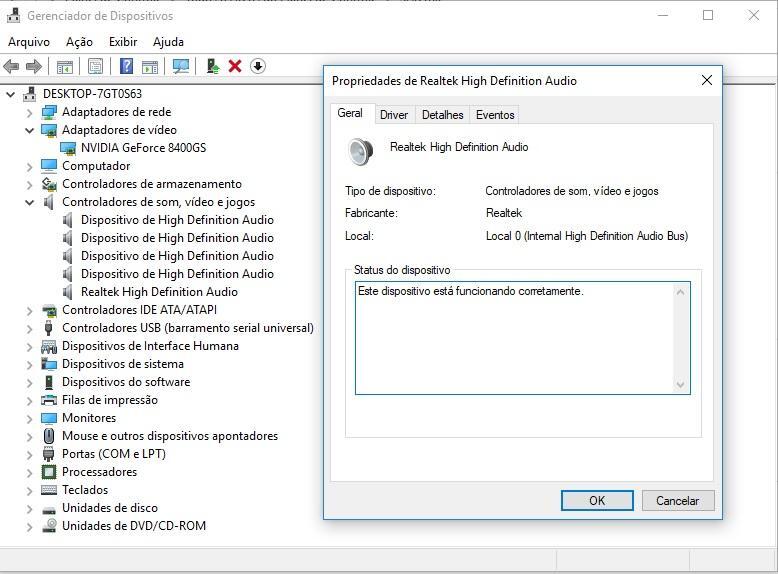Switch to the Detalhes tab
The height and width of the screenshot is (574, 778).
[443, 115]
